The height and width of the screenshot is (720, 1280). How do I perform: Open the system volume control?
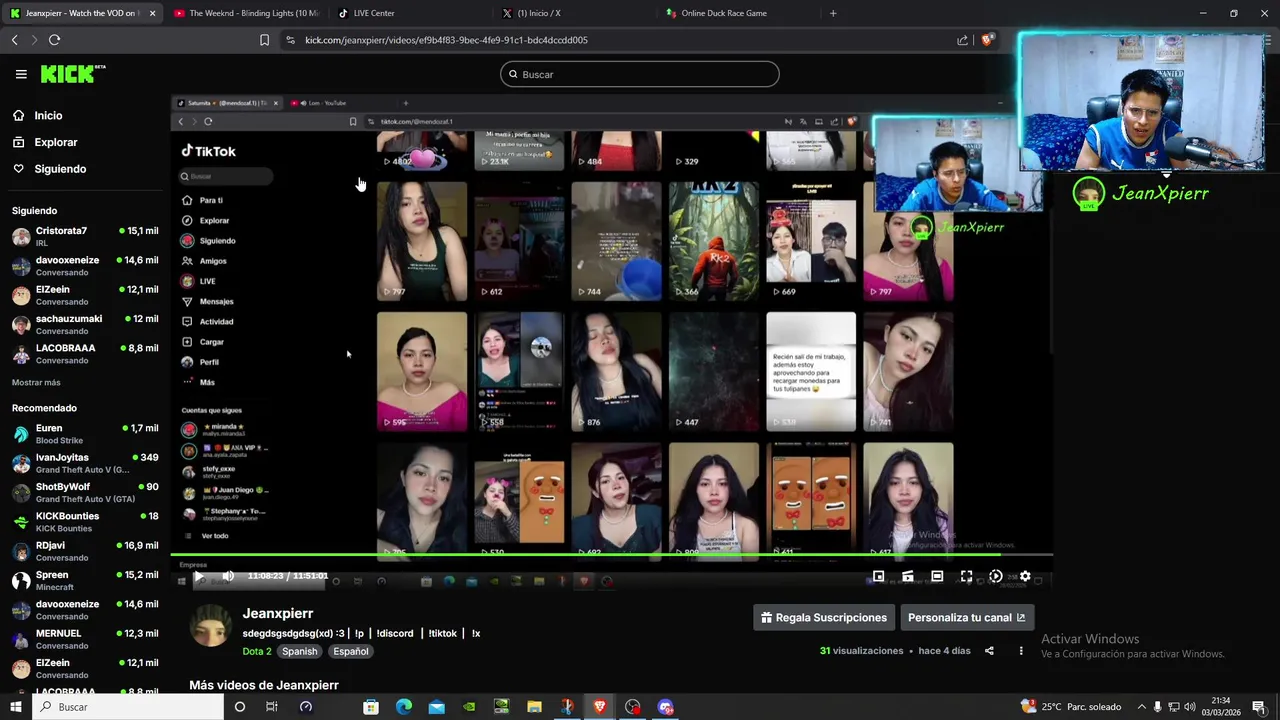1189,707
